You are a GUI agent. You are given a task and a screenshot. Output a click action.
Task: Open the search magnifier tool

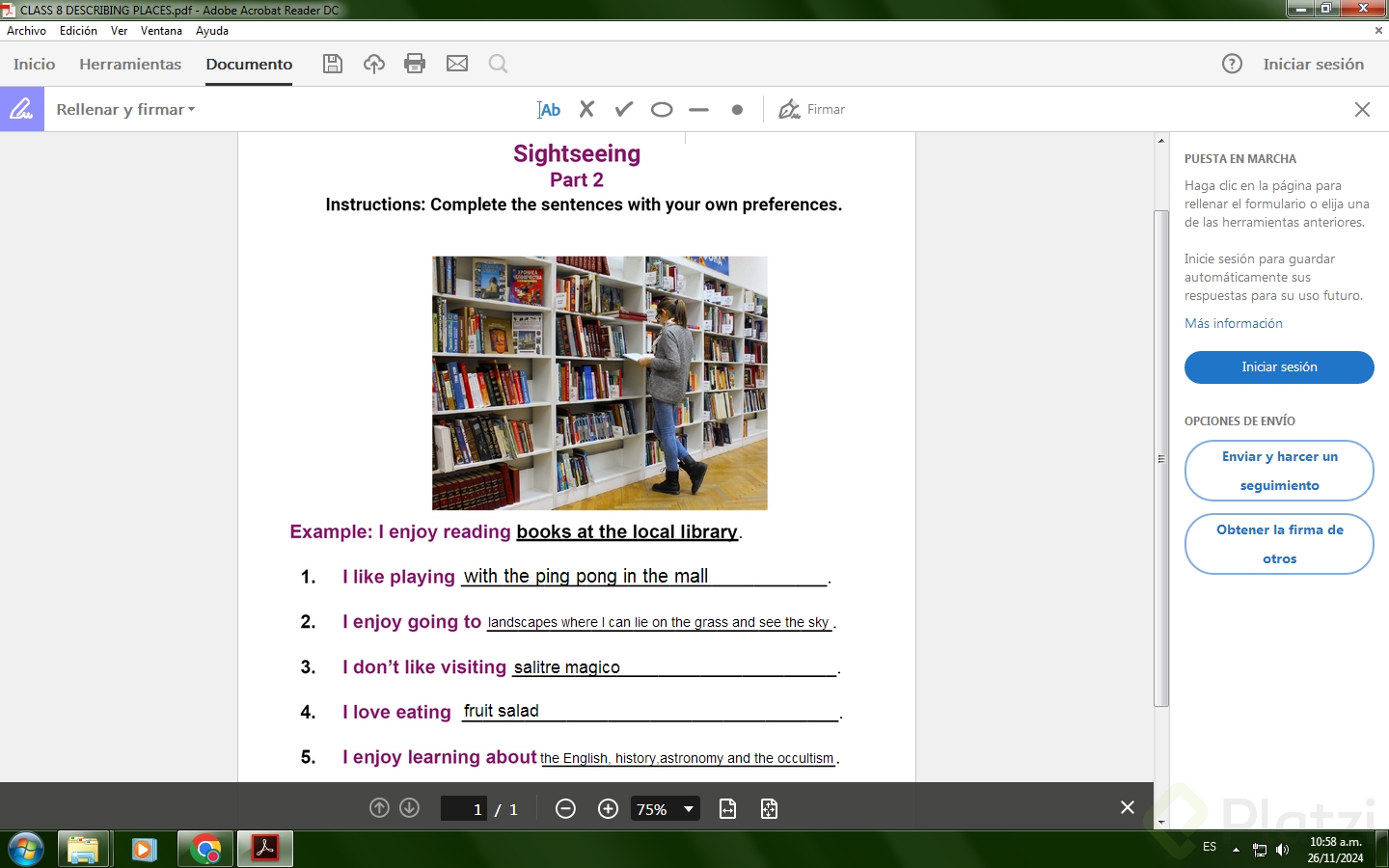pos(498,64)
